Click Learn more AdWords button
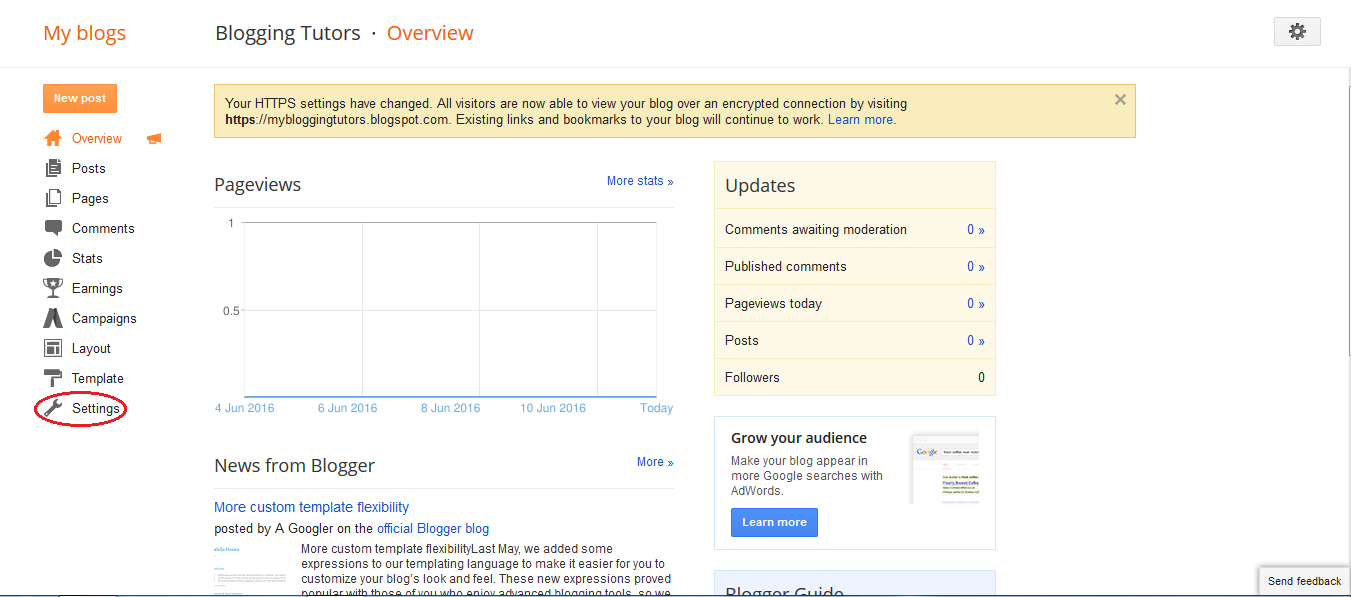The image size is (1351, 597). (774, 522)
